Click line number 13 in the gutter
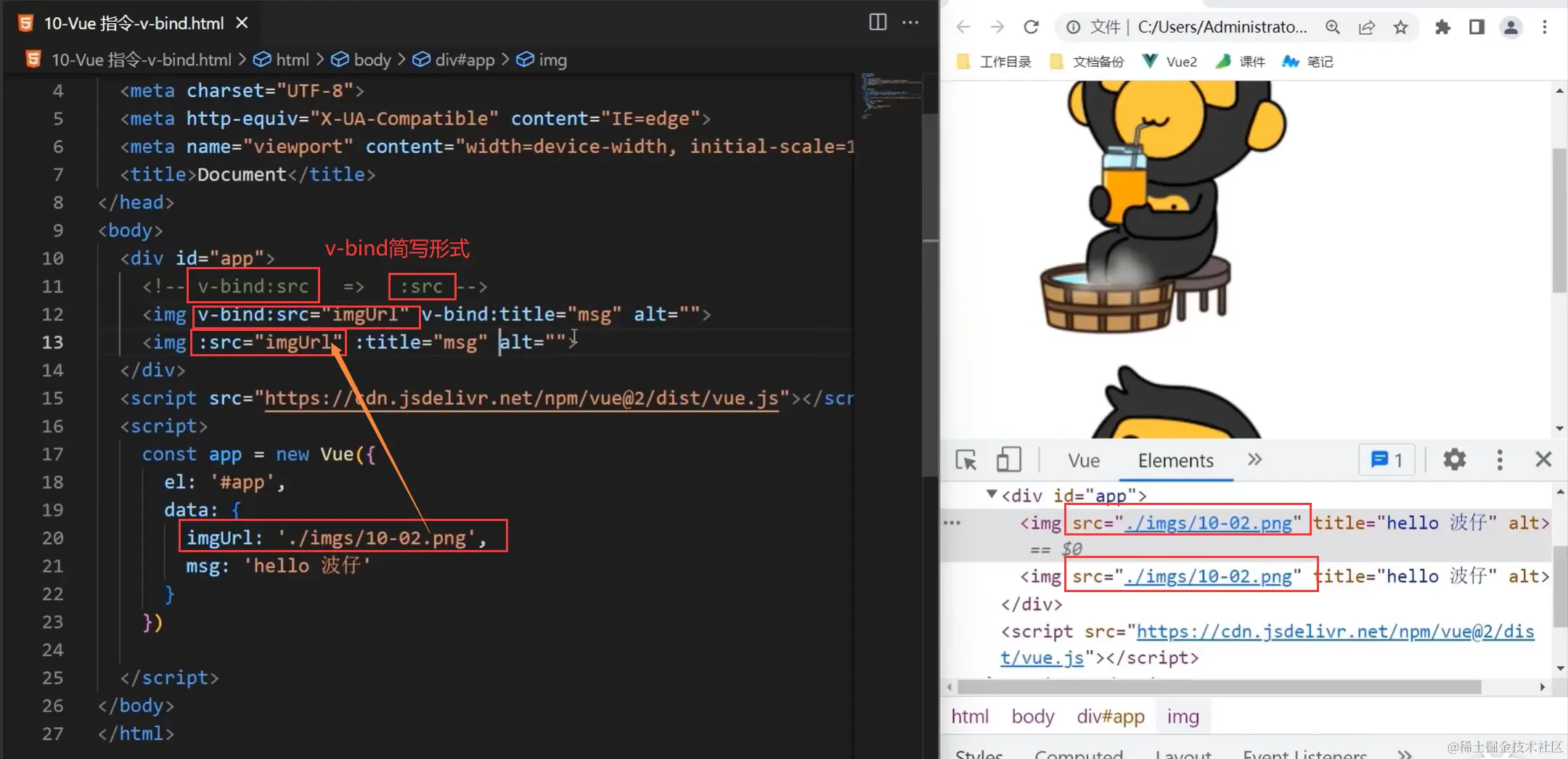This screenshot has width=1568, height=759. pos(52,342)
